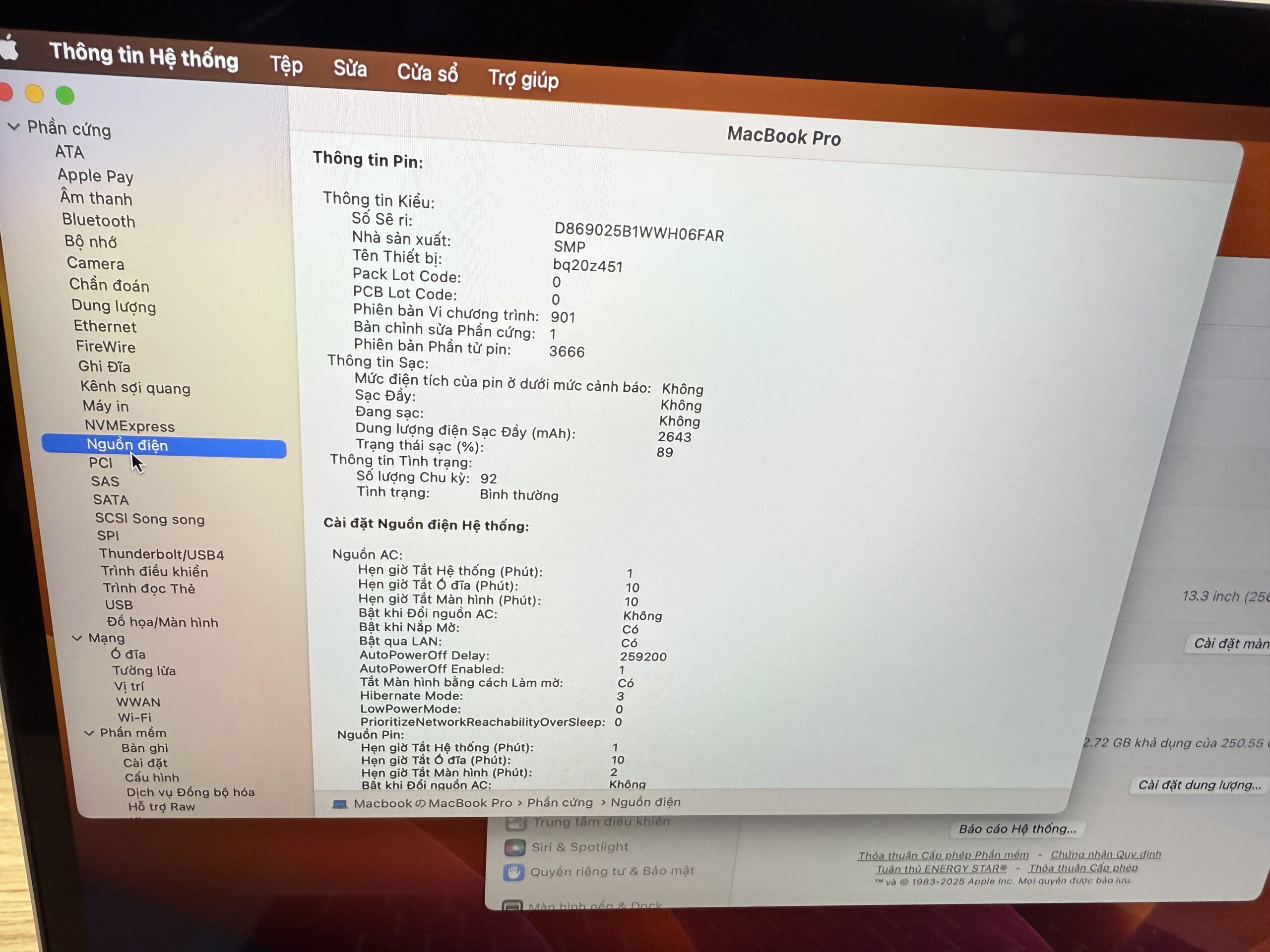Select Cấu hình under Phần mềm

click(x=152, y=777)
